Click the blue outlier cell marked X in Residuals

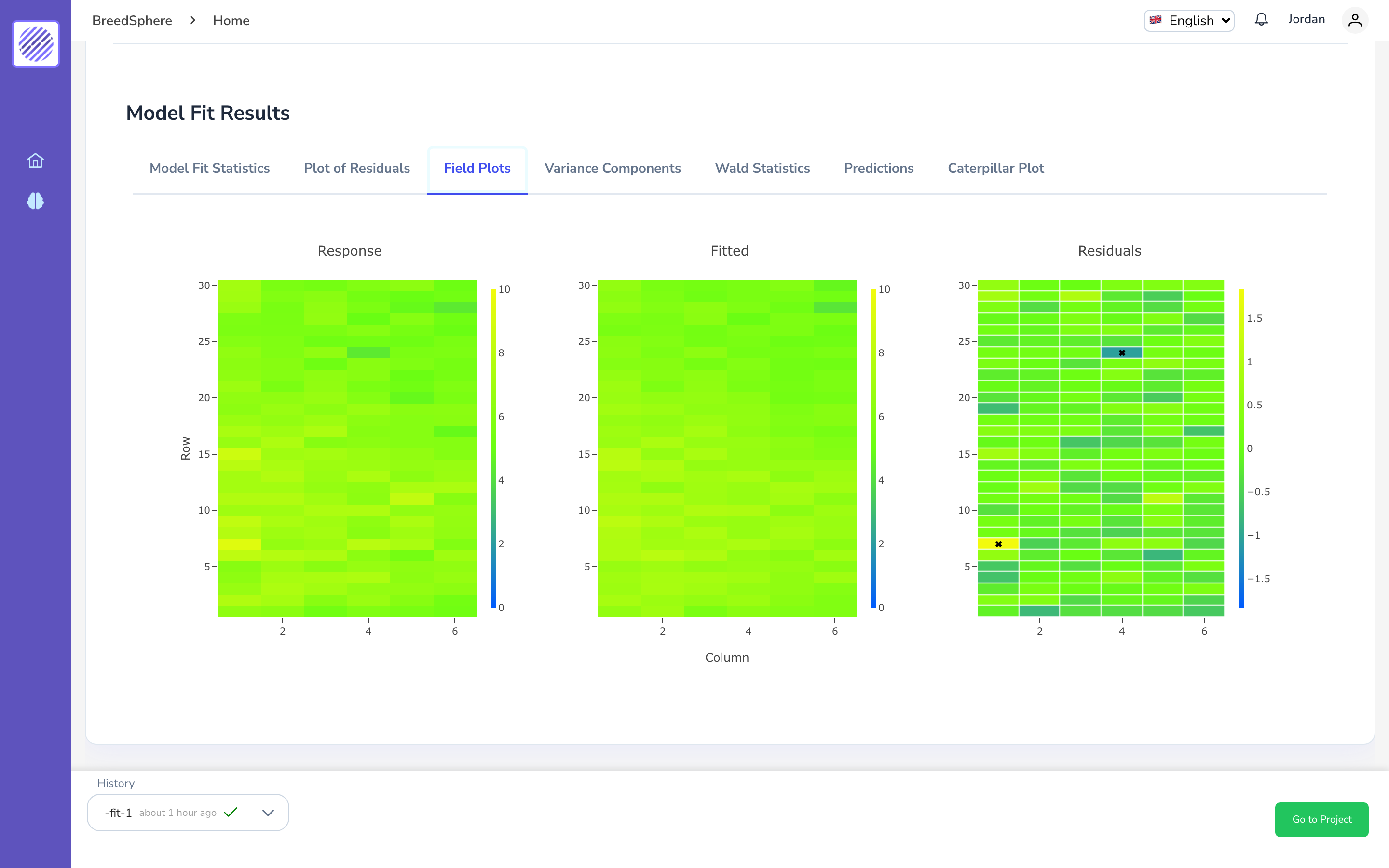(x=1121, y=353)
